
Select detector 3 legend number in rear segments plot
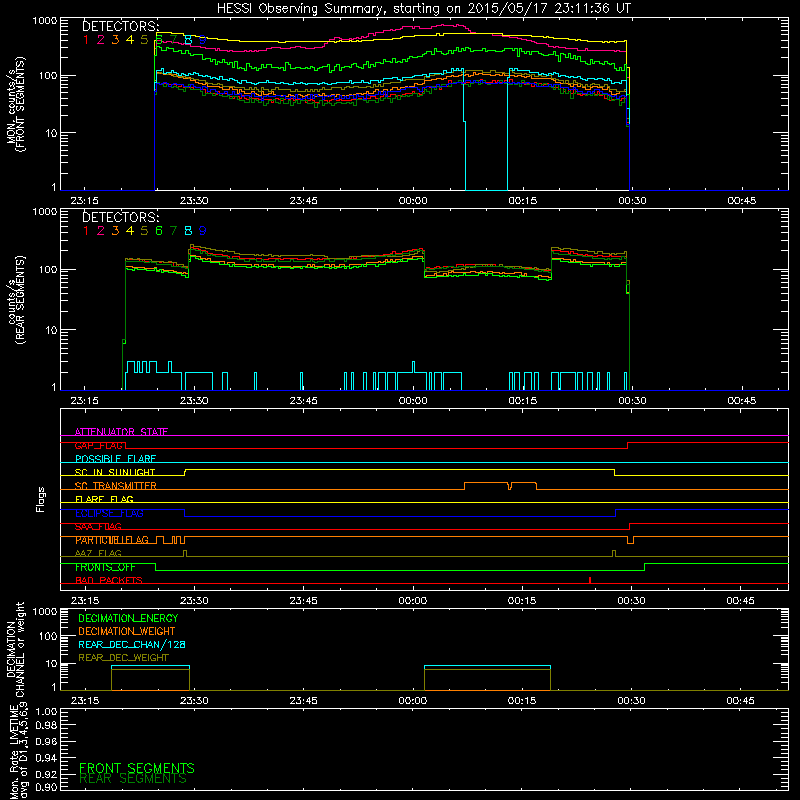click(x=115, y=231)
